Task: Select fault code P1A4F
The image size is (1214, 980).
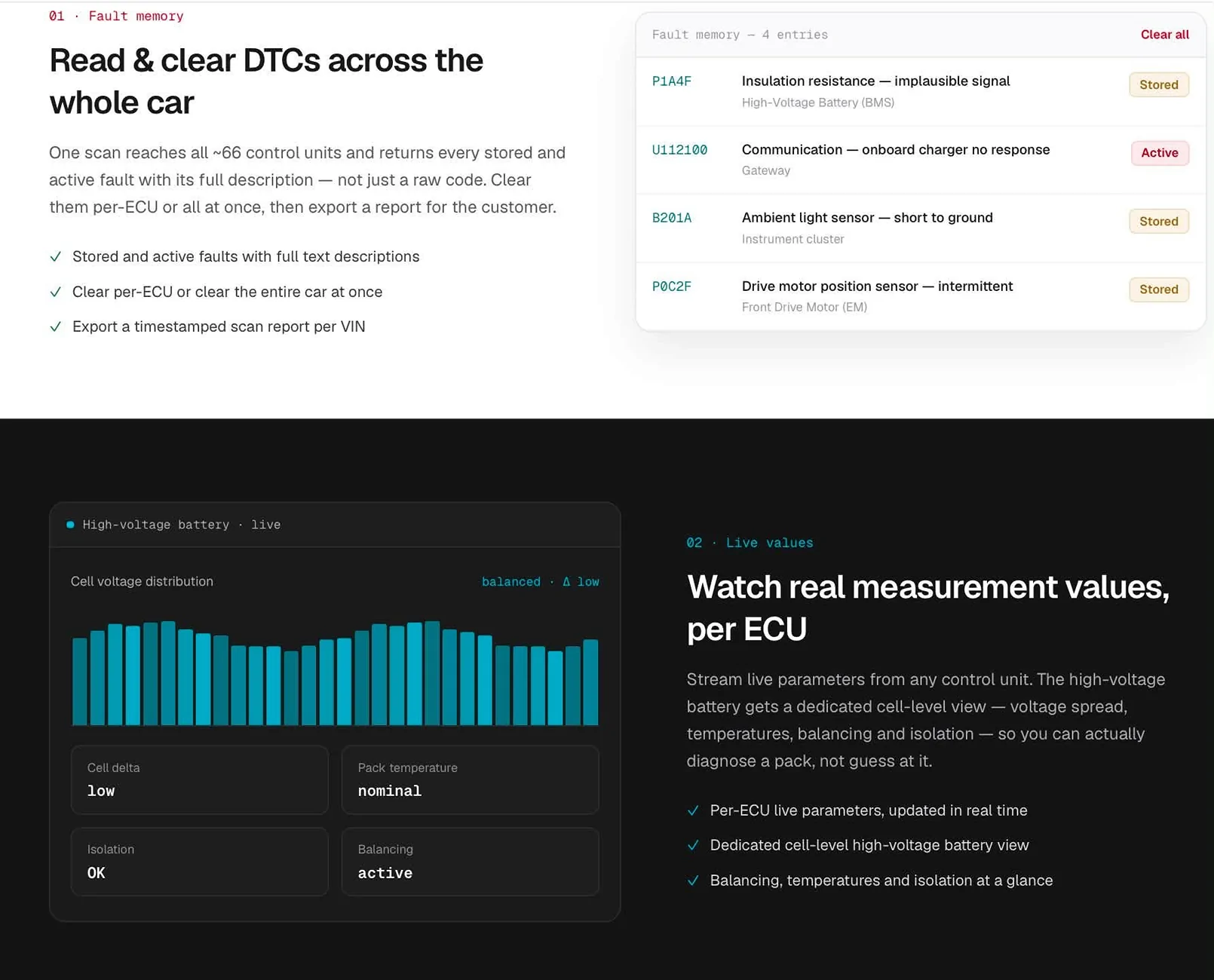Action: click(x=671, y=81)
